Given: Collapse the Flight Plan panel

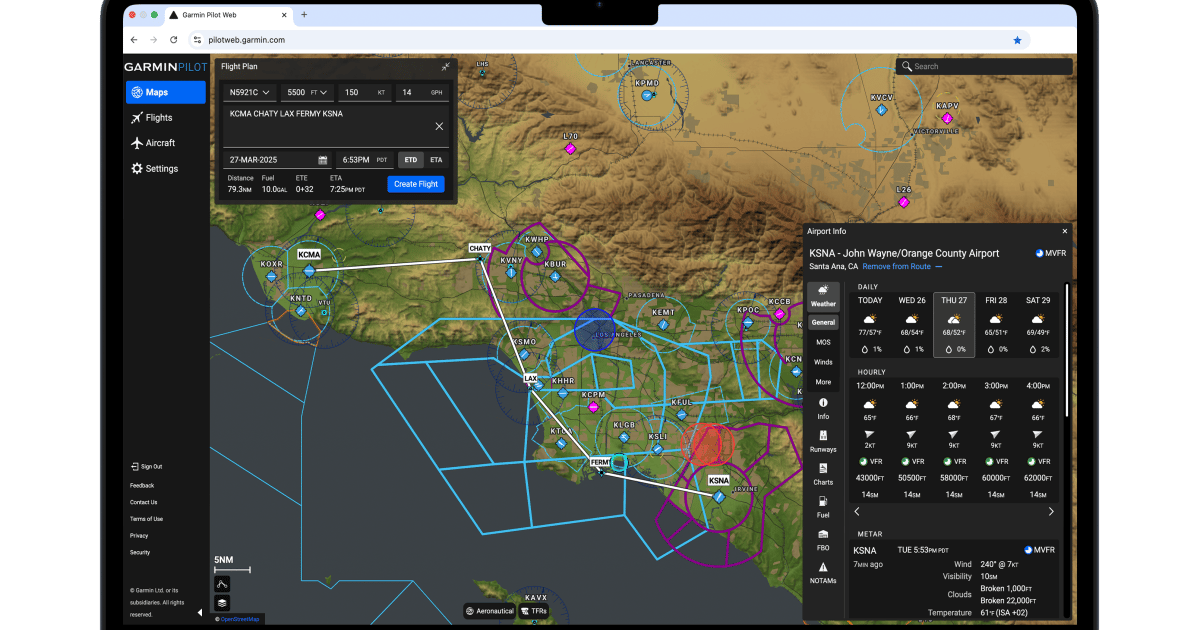Looking at the screenshot, I should pos(445,67).
